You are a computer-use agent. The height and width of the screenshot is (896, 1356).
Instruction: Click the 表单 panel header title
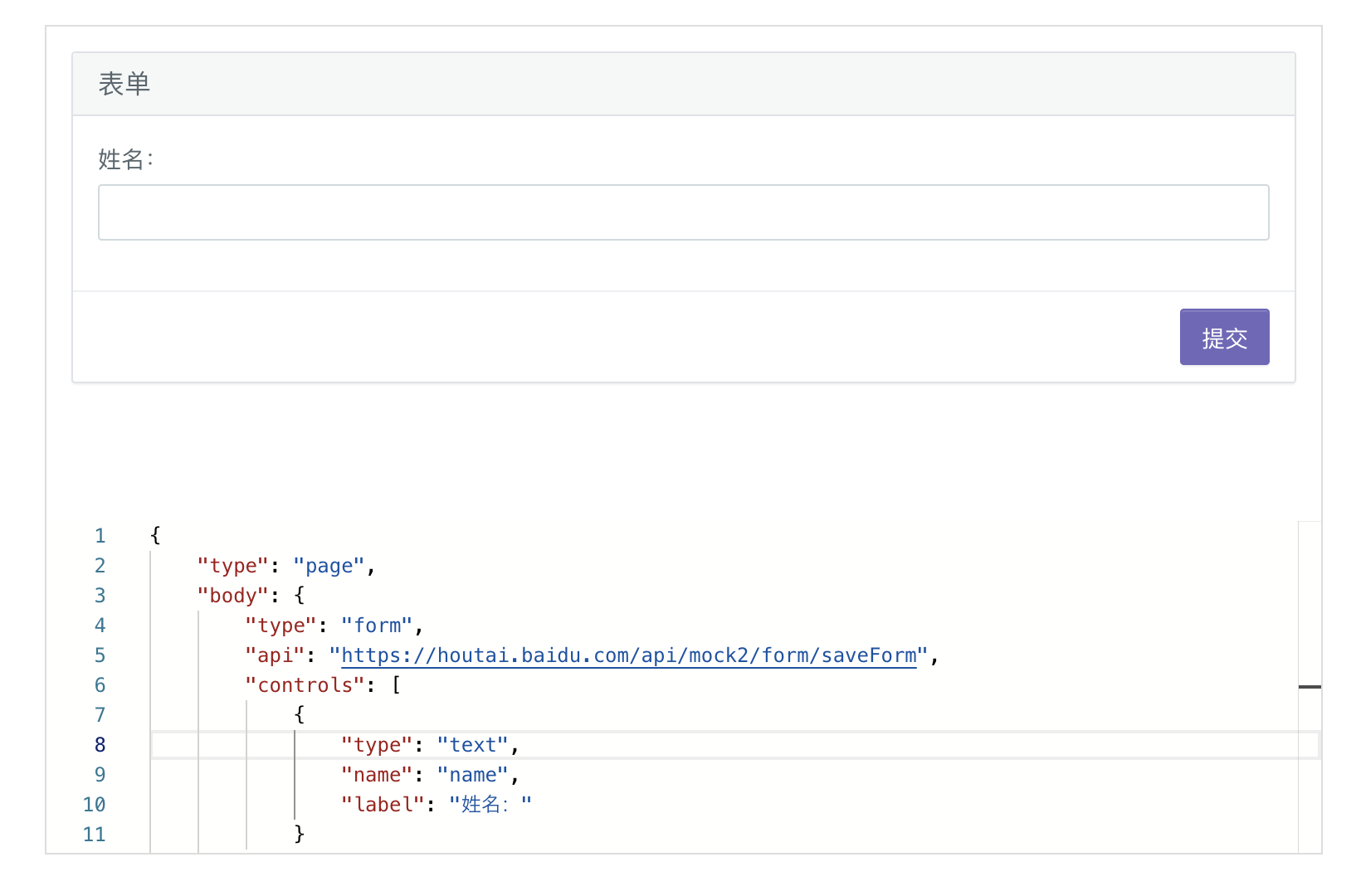coord(124,84)
